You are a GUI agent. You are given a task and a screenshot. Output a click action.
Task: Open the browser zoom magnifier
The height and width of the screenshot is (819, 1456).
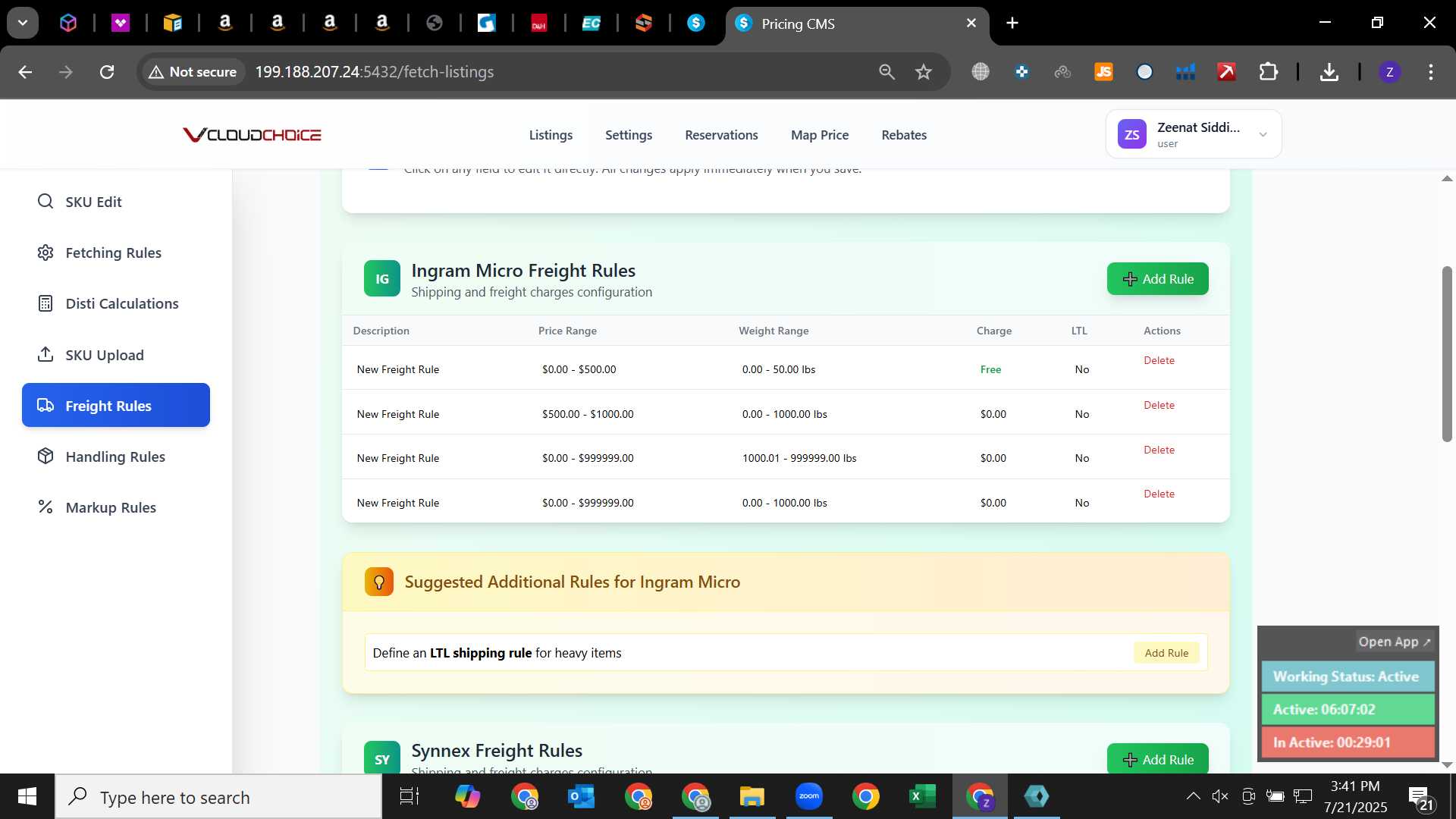(x=886, y=72)
